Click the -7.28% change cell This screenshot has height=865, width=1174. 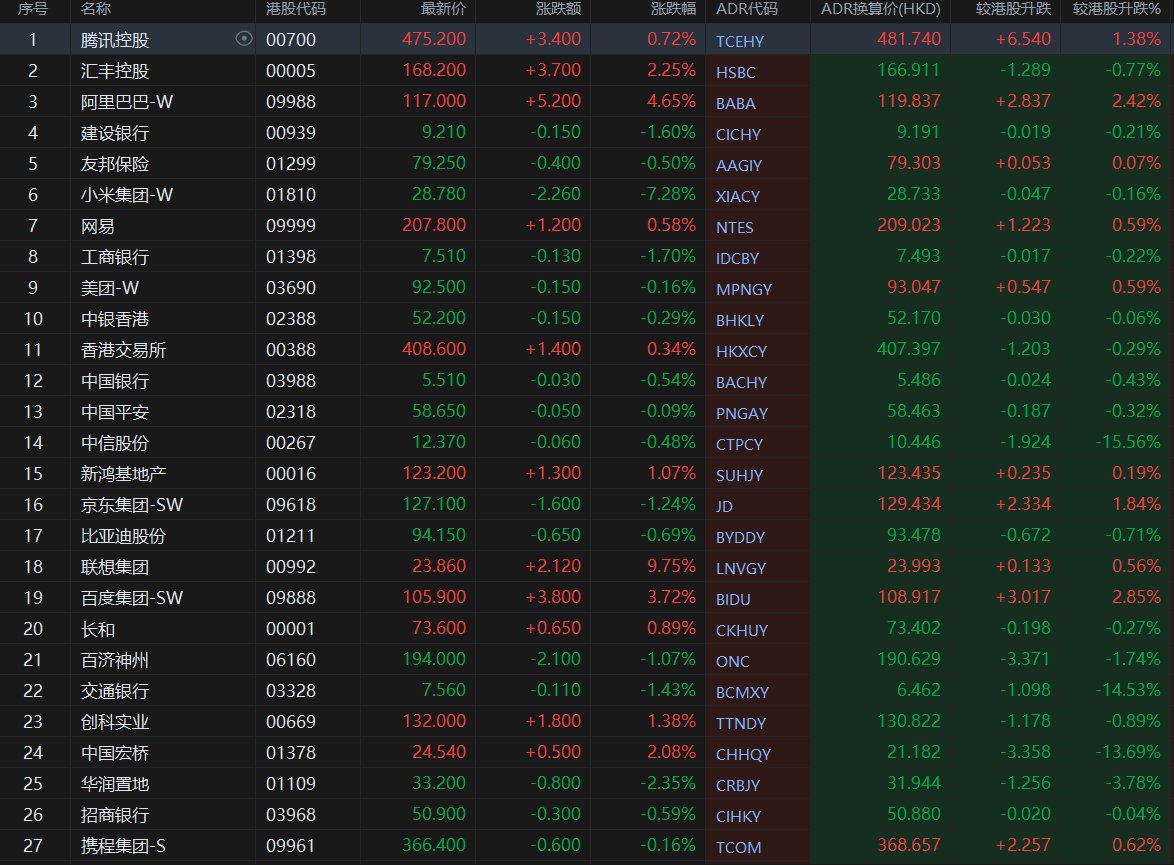point(668,194)
